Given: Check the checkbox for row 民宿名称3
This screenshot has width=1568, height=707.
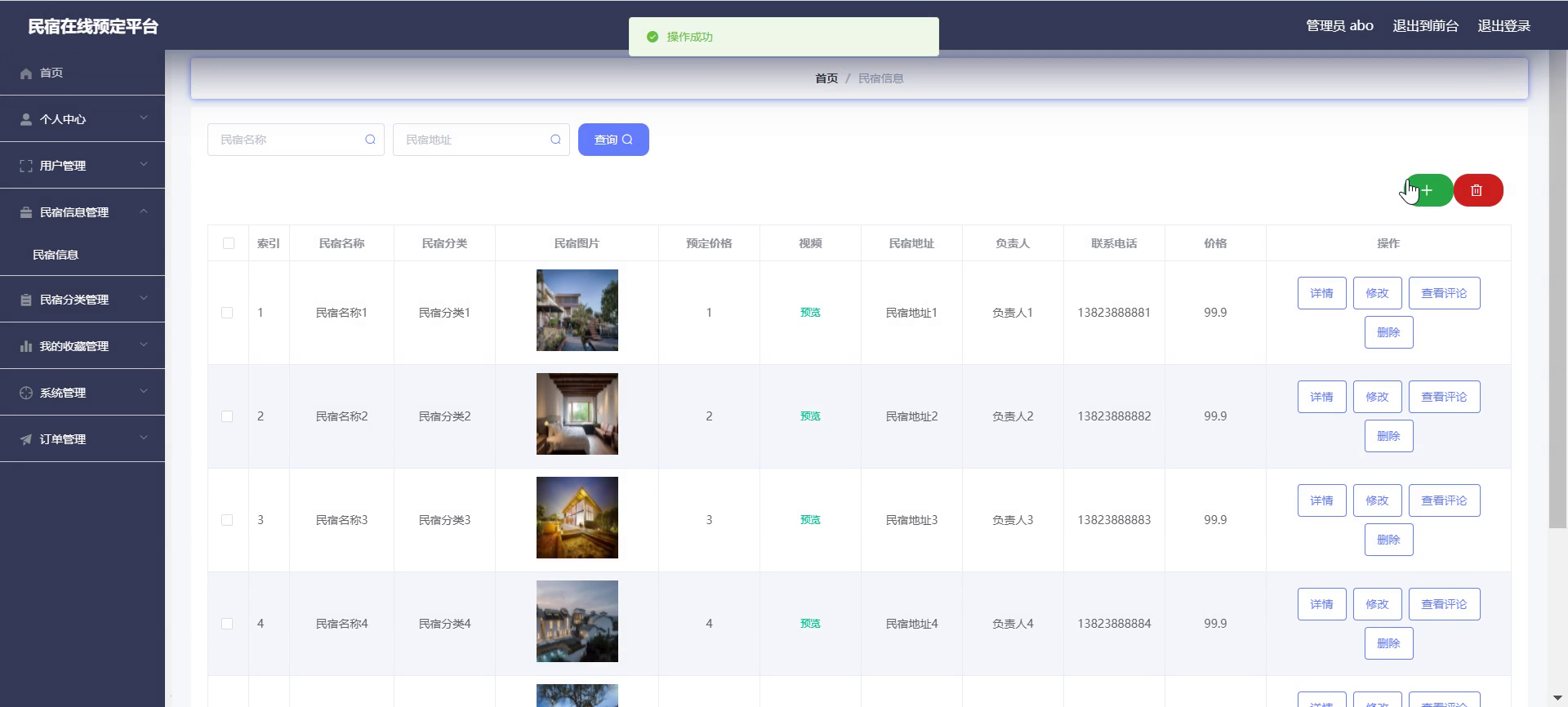Looking at the screenshot, I should click(x=227, y=520).
